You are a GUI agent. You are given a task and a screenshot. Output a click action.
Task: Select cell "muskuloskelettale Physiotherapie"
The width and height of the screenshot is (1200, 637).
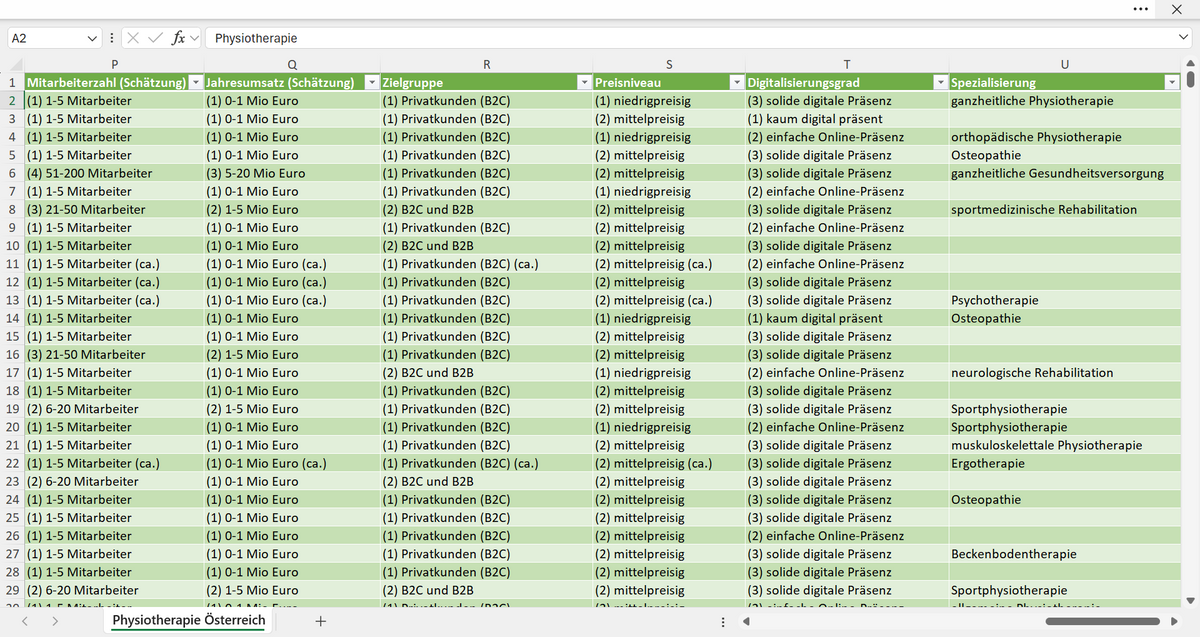coord(1064,445)
